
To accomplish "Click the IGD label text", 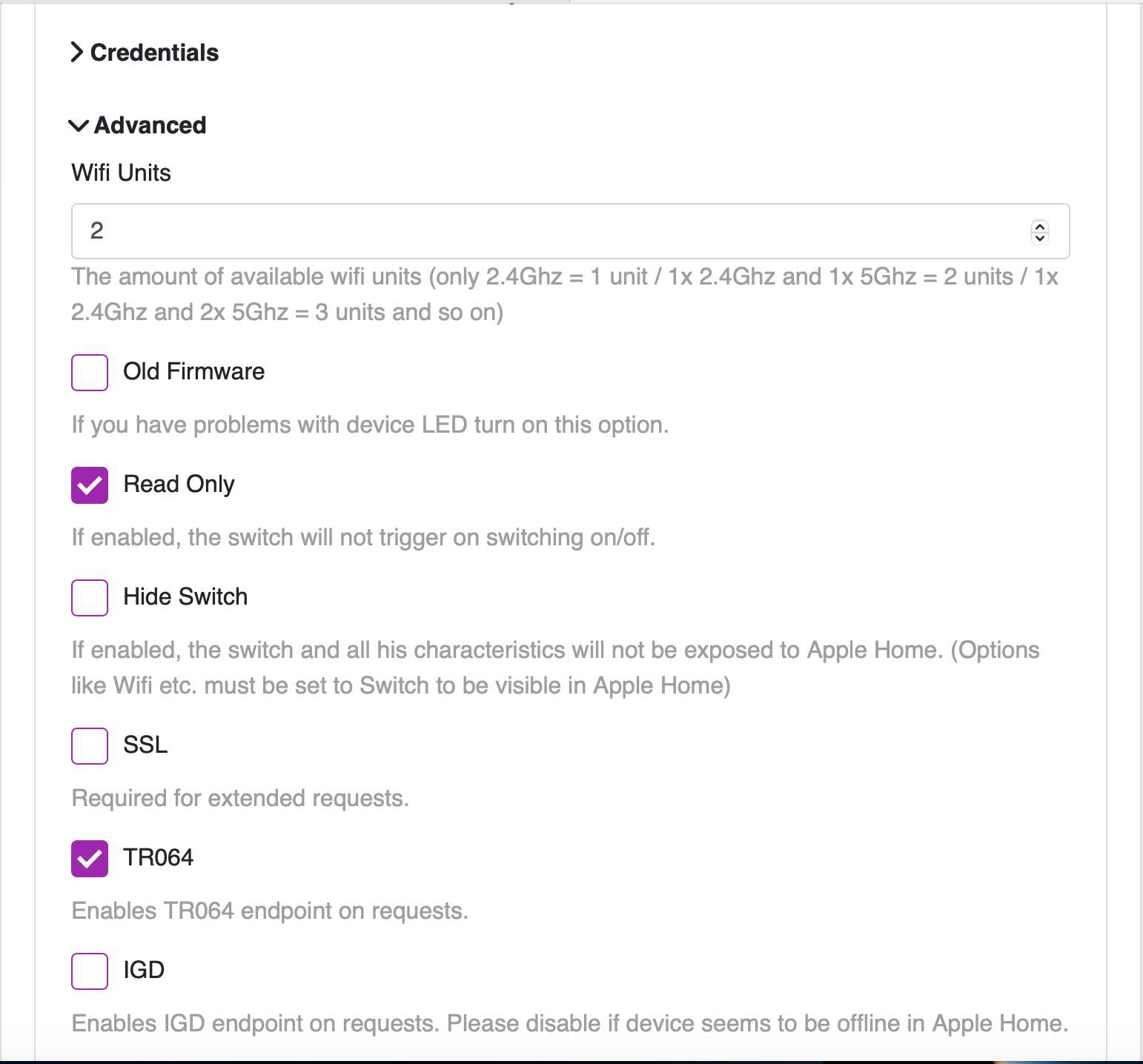I will click(144, 970).
